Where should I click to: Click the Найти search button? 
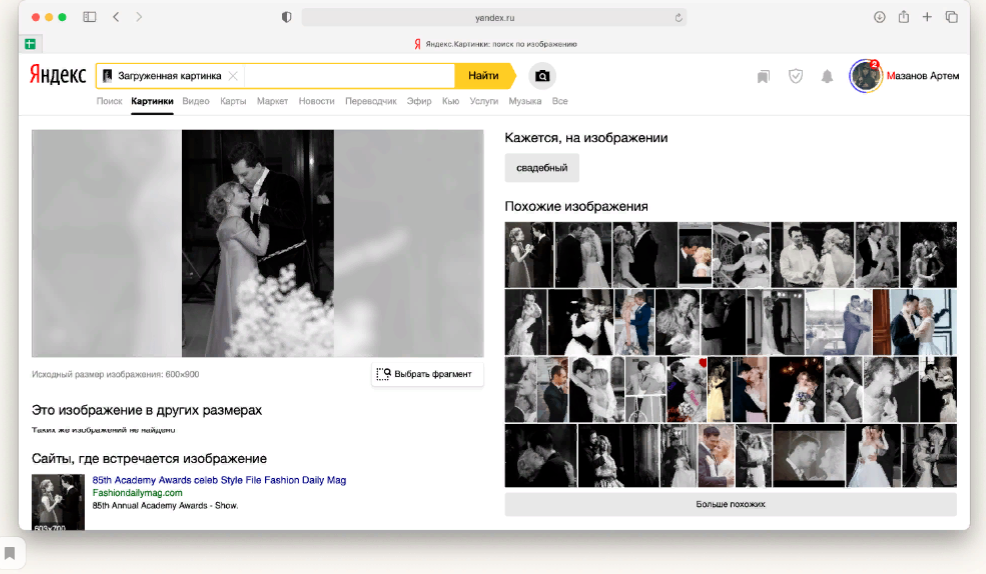[x=484, y=76]
